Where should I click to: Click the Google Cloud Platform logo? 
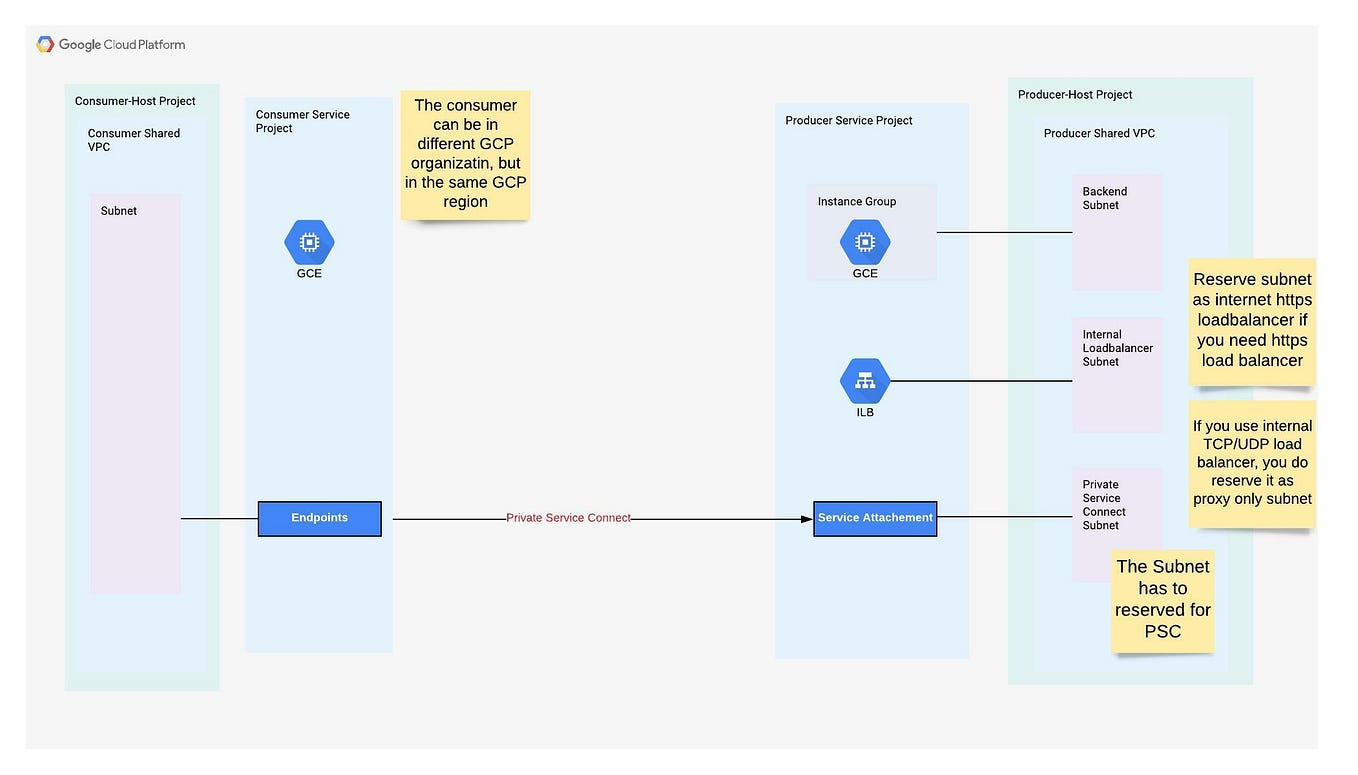point(110,44)
